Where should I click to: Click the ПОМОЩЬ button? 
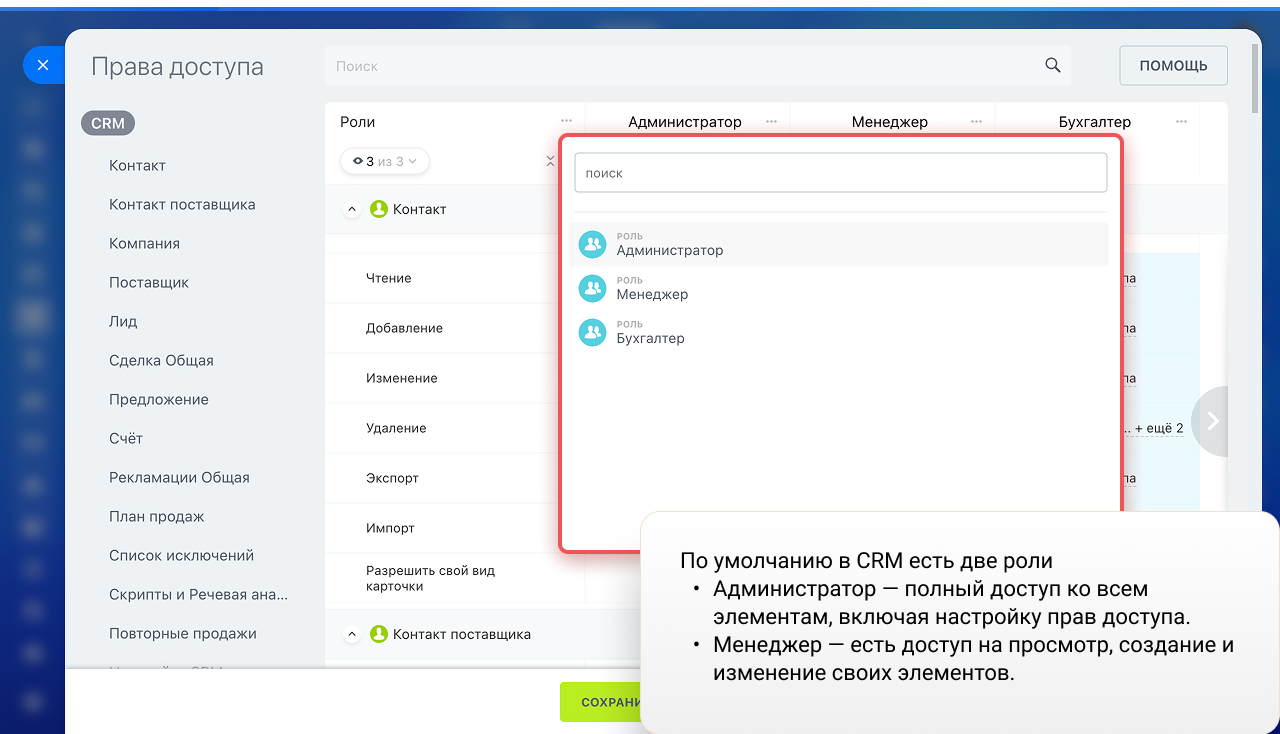tap(1173, 64)
